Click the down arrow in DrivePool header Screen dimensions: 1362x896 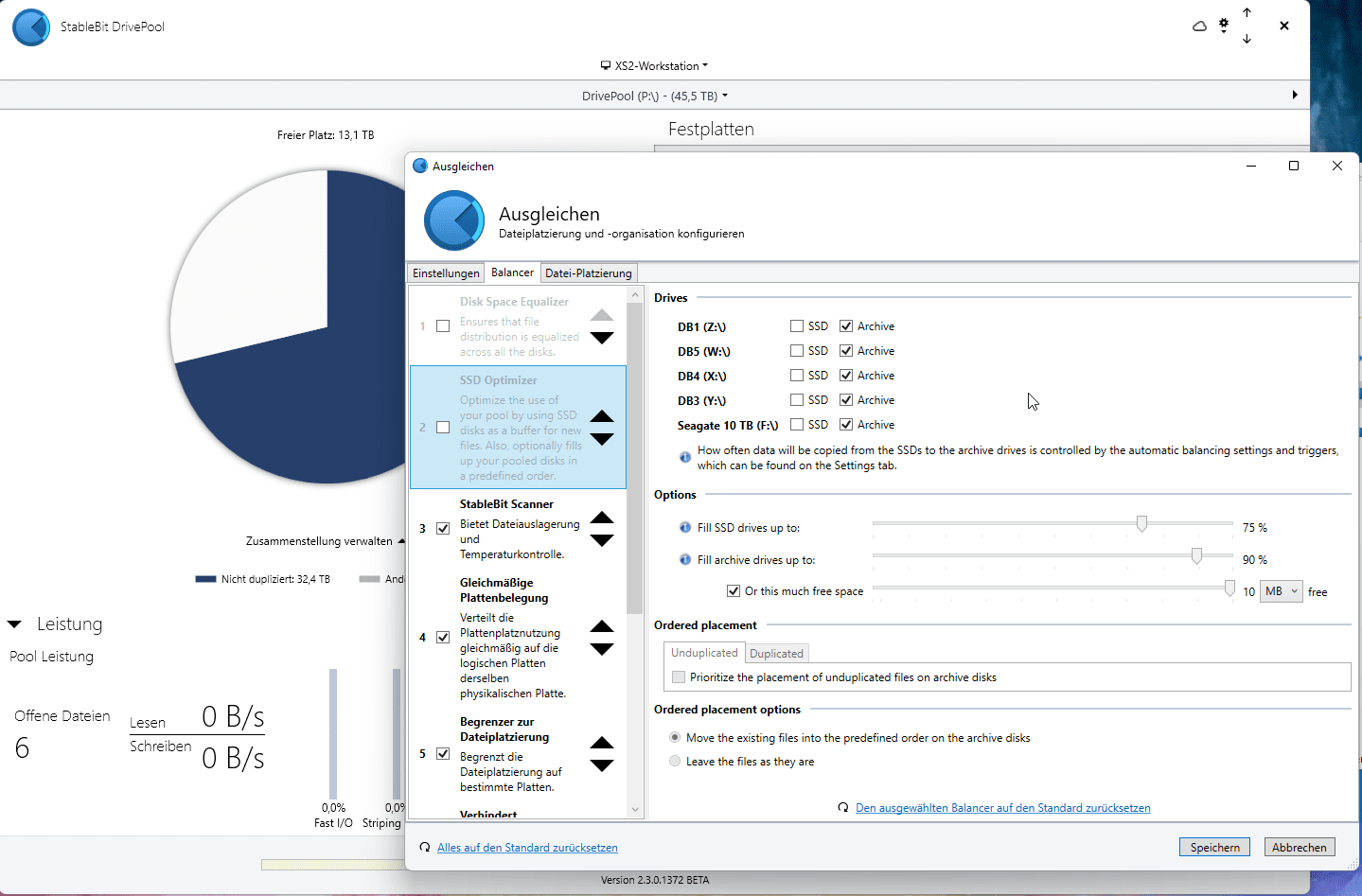click(1247, 39)
